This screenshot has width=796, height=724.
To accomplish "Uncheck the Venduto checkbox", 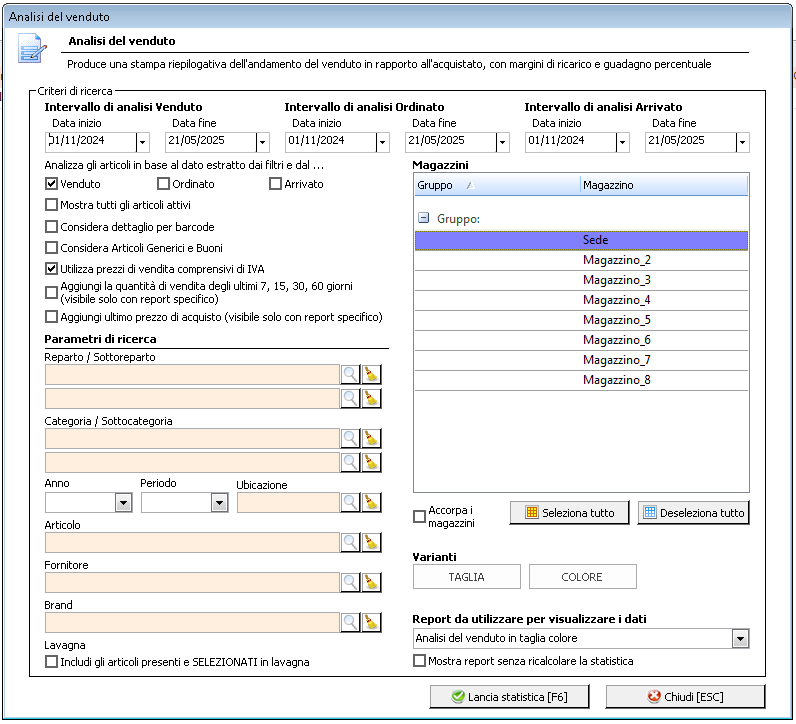I will pyautogui.click(x=51, y=184).
